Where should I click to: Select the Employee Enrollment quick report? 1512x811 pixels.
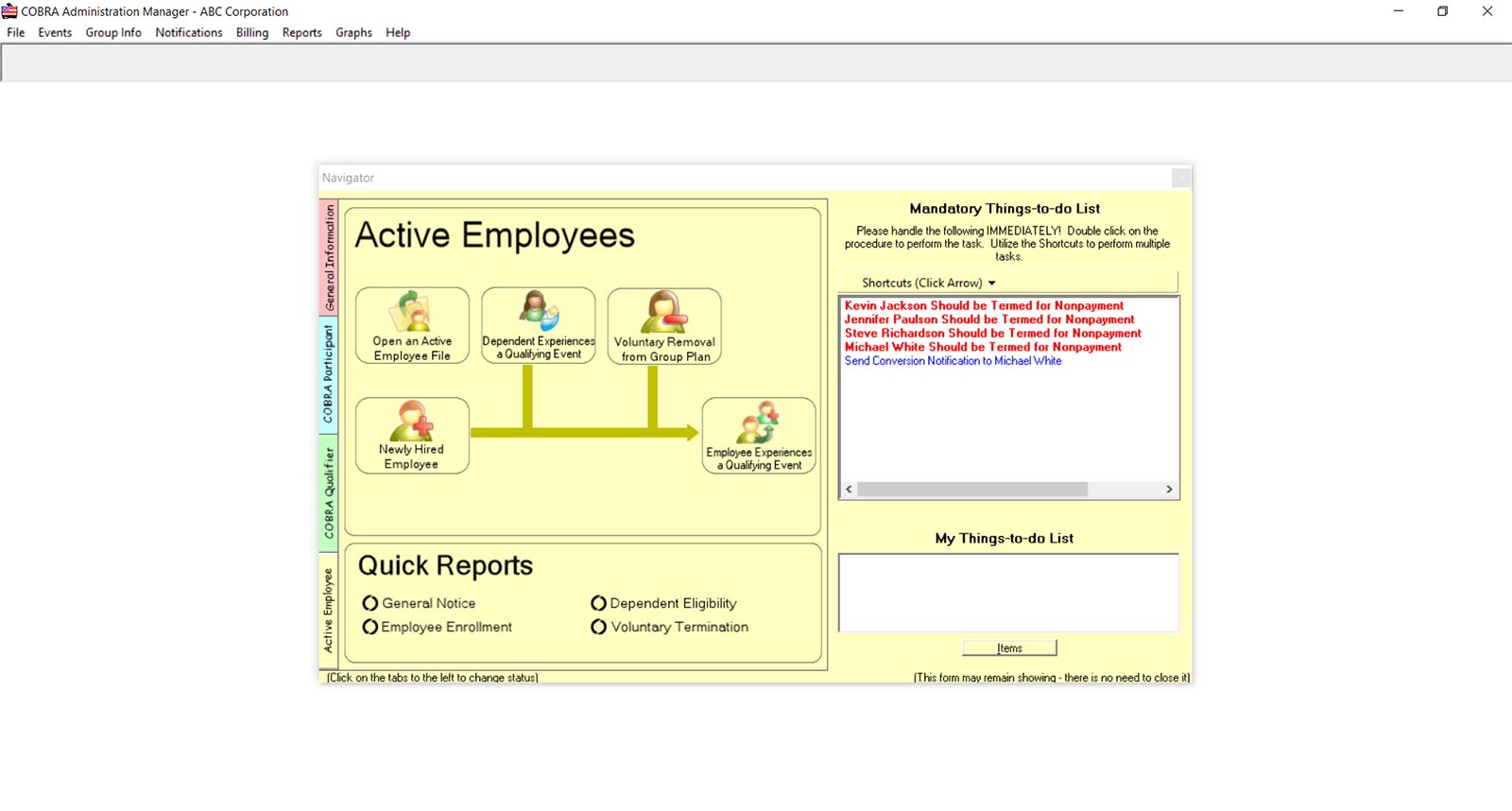click(370, 627)
